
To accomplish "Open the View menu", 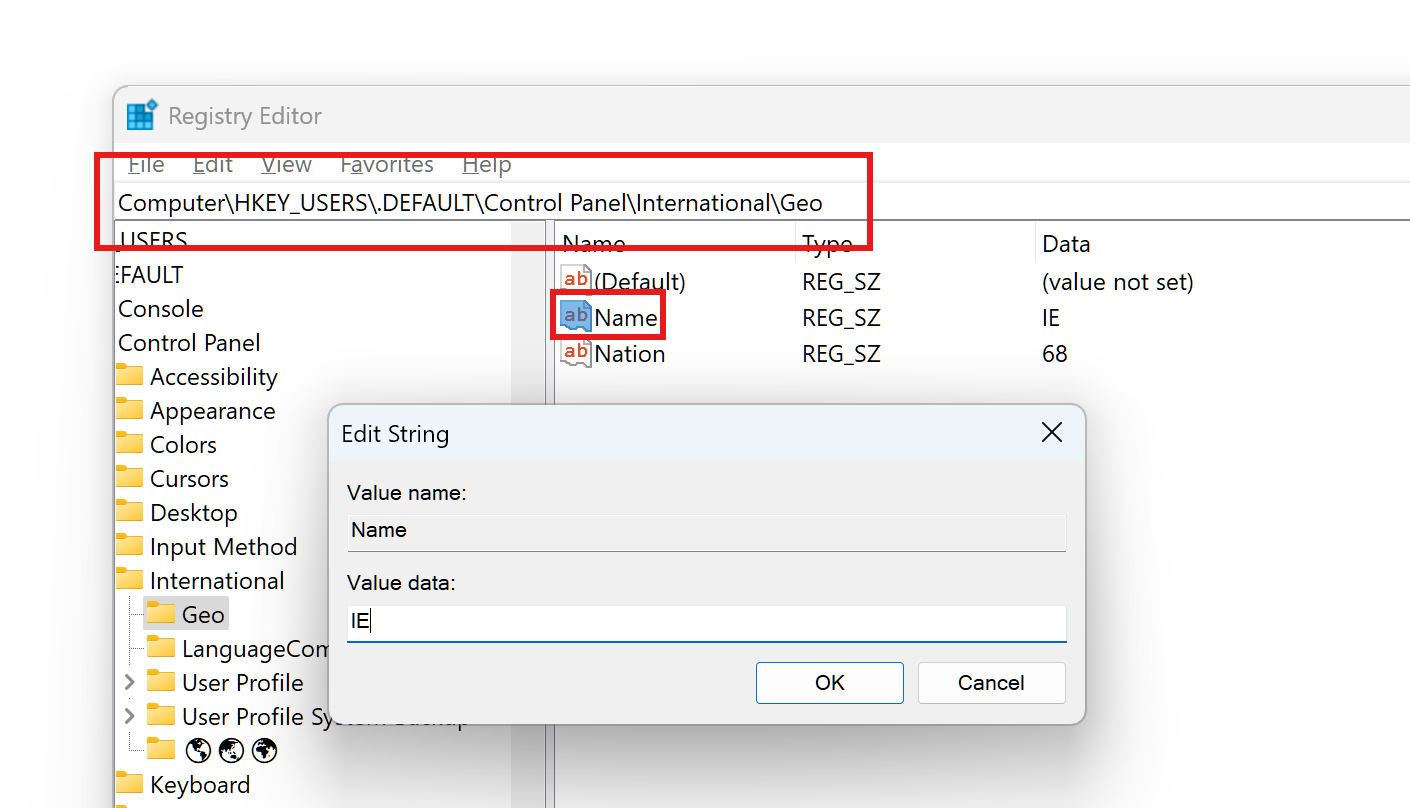I will pyautogui.click(x=286, y=165).
